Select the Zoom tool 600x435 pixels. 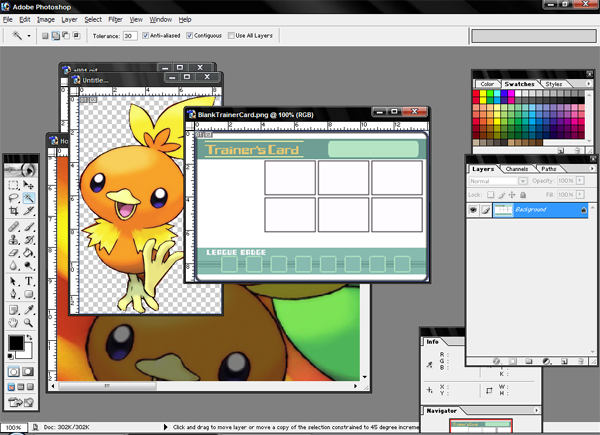(28, 323)
